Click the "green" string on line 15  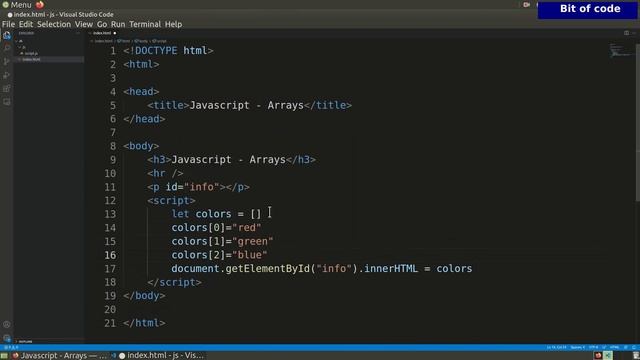253,241
